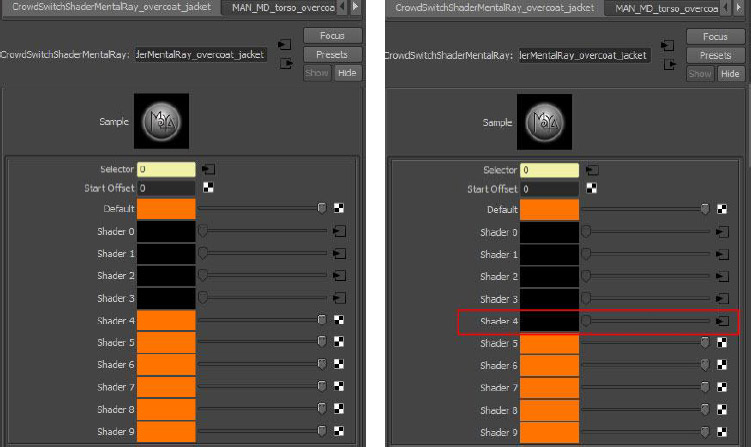751x447 pixels.
Task: Open the Shader 4 connection icon in right panel
Action: (x=723, y=321)
